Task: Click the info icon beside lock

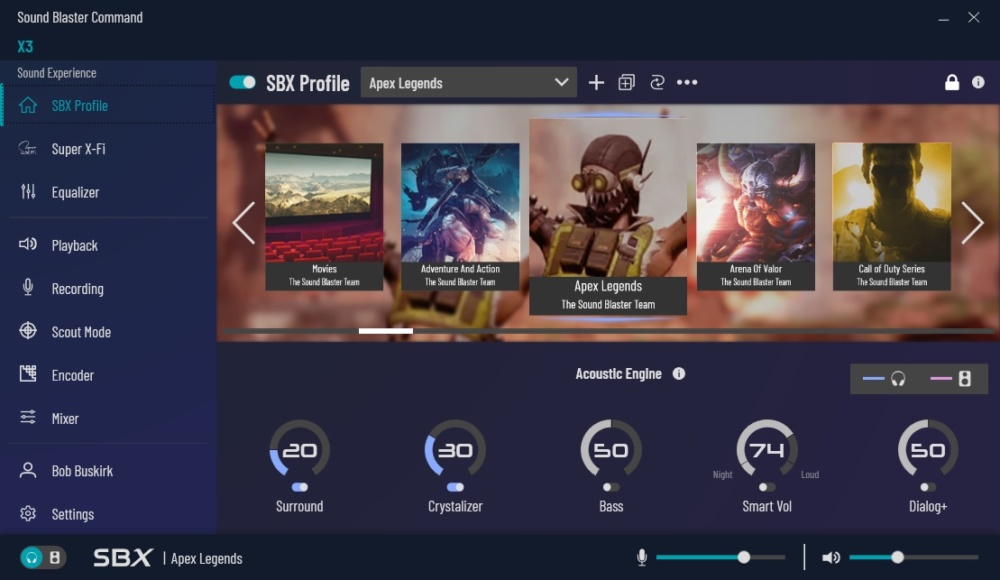Action: pyautogui.click(x=978, y=82)
